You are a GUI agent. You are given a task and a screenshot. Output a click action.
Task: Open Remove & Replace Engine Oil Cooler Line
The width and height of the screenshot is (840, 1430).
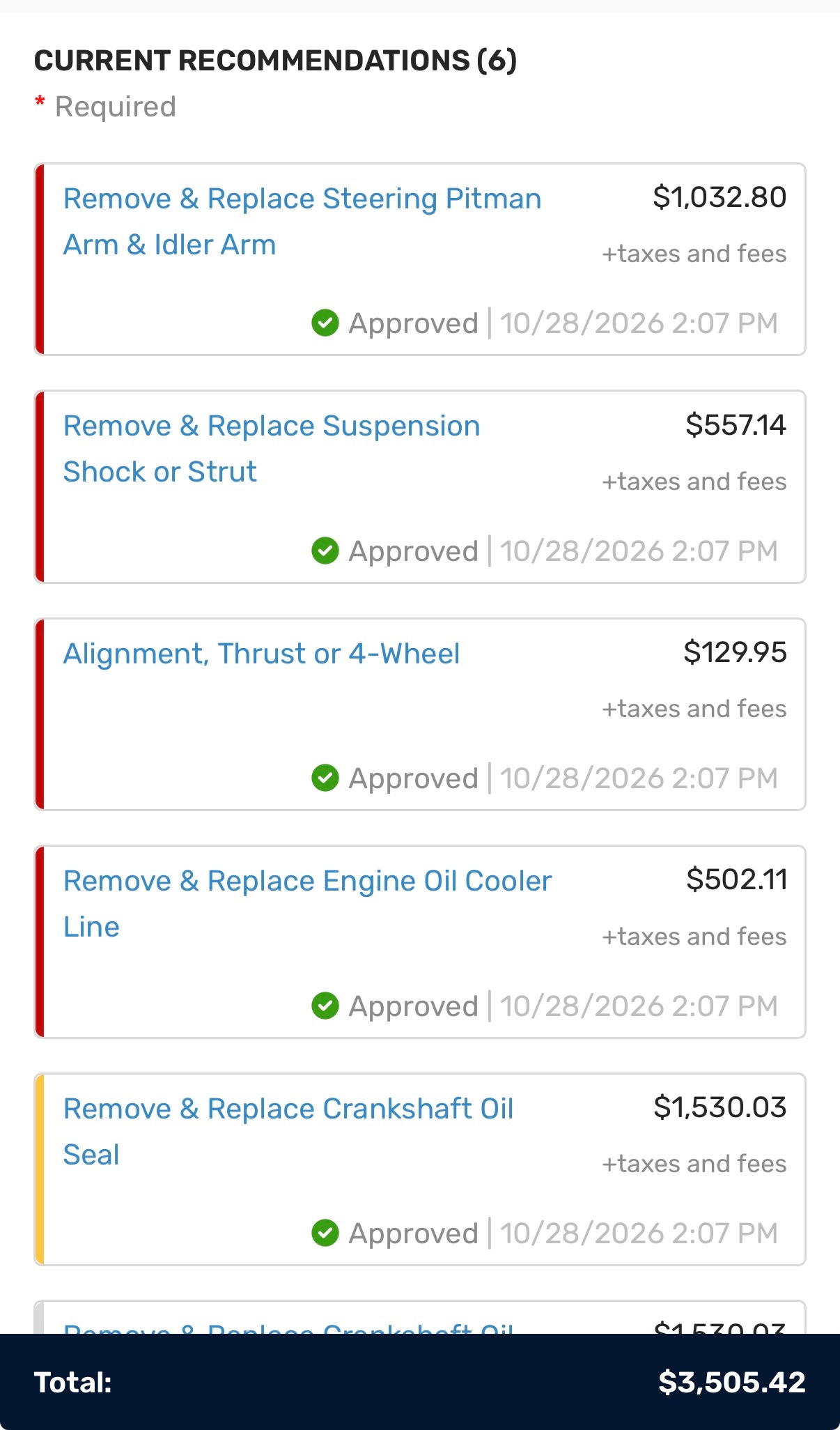(307, 904)
